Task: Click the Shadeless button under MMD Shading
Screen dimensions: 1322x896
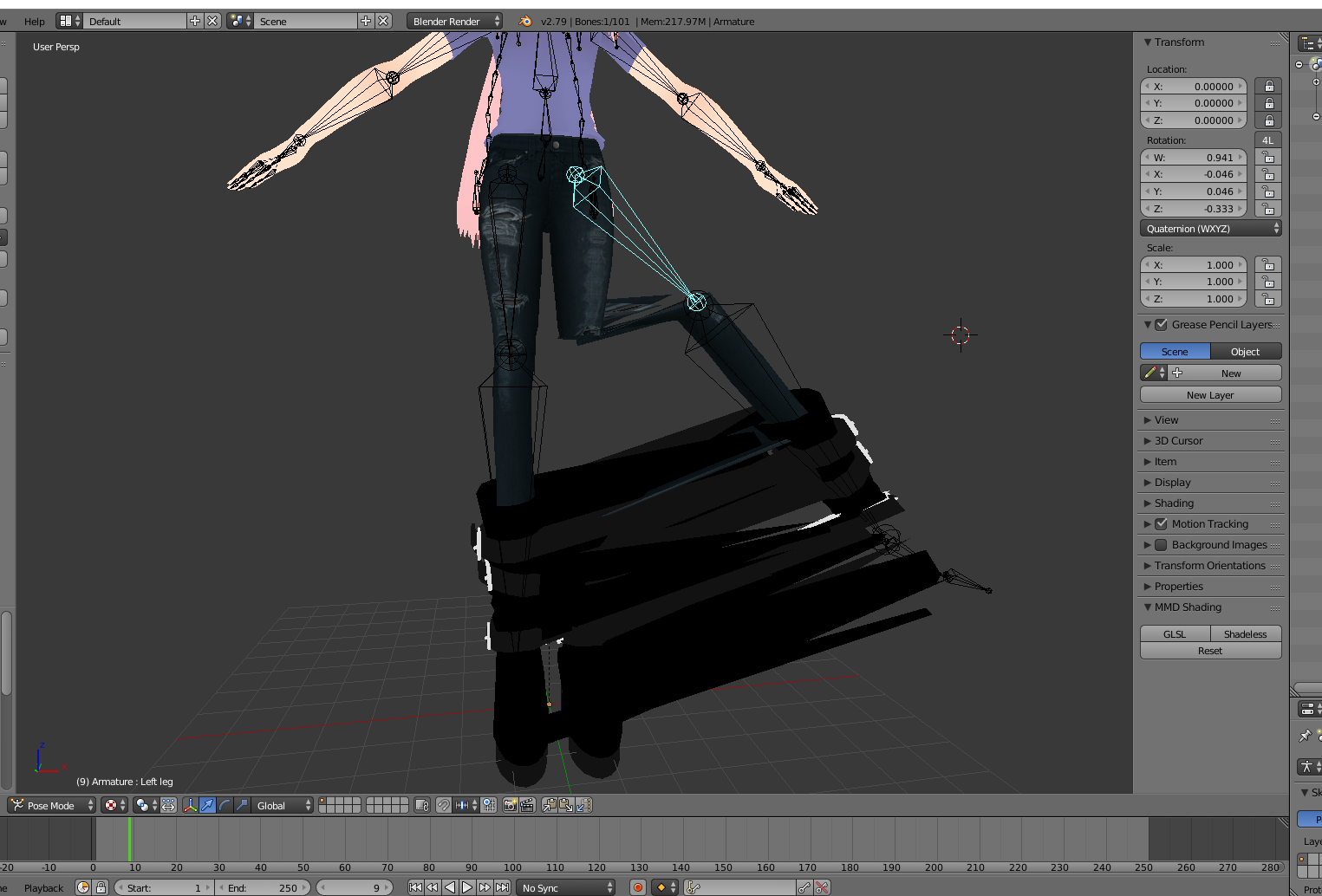Action: (1246, 634)
